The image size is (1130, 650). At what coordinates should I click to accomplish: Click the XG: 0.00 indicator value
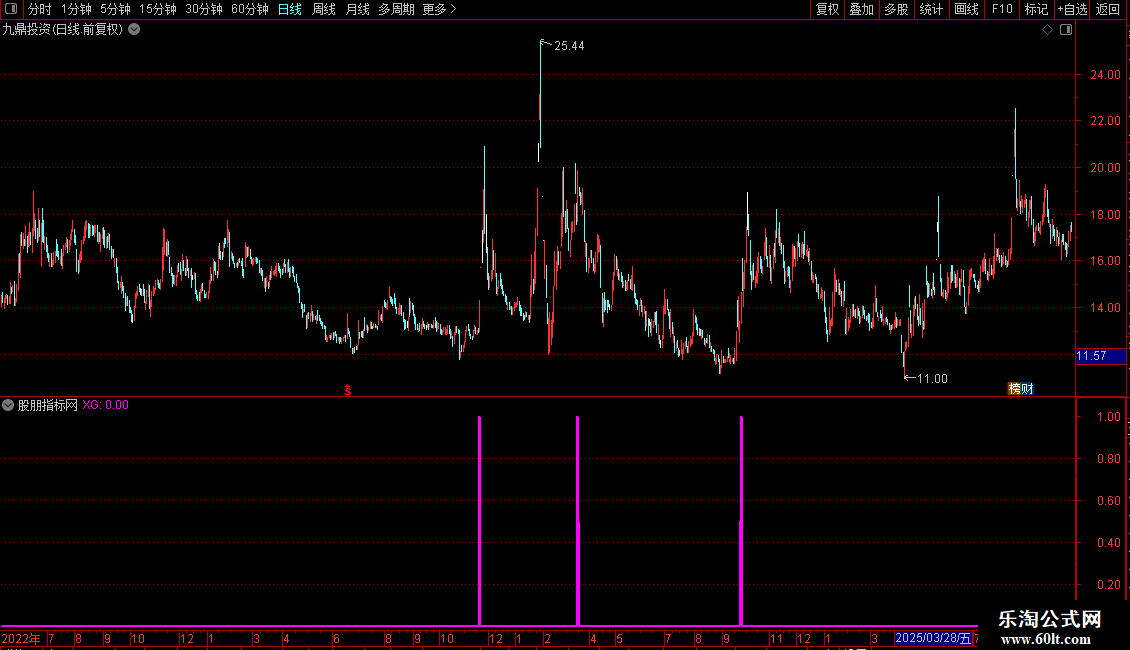coord(105,405)
